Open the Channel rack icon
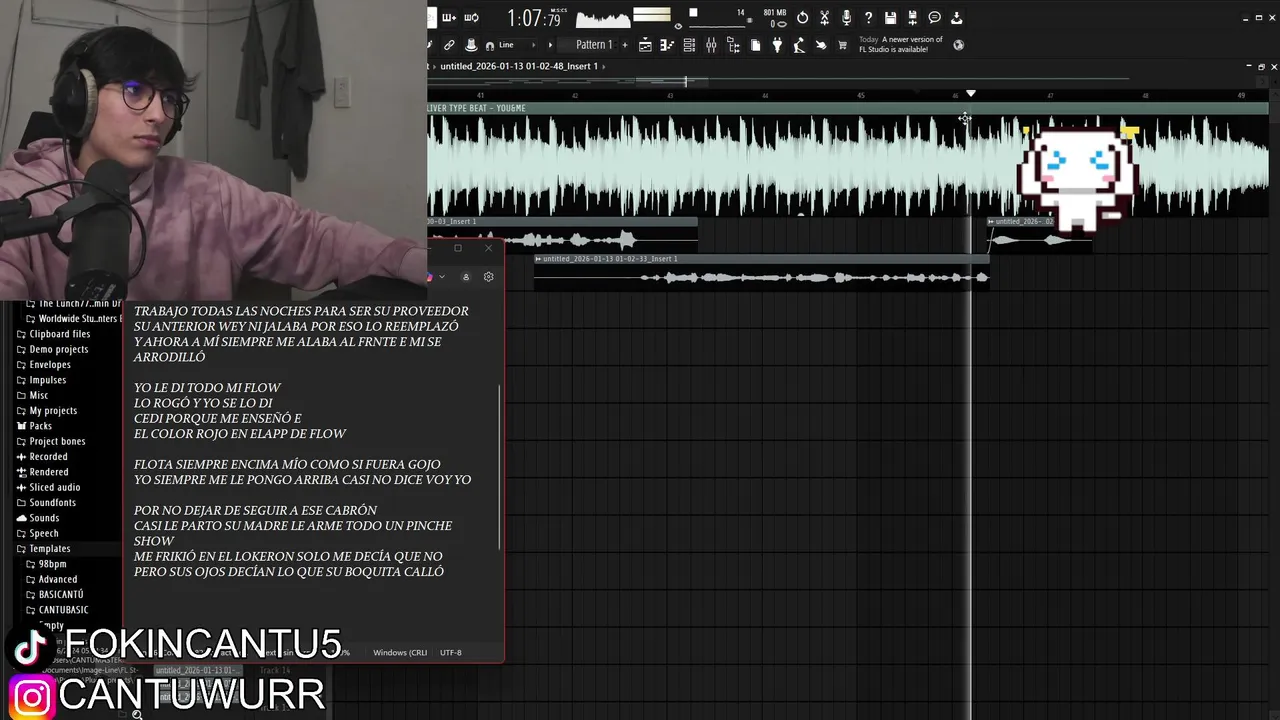This screenshot has width=1280, height=720. pyautogui.click(x=689, y=45)
